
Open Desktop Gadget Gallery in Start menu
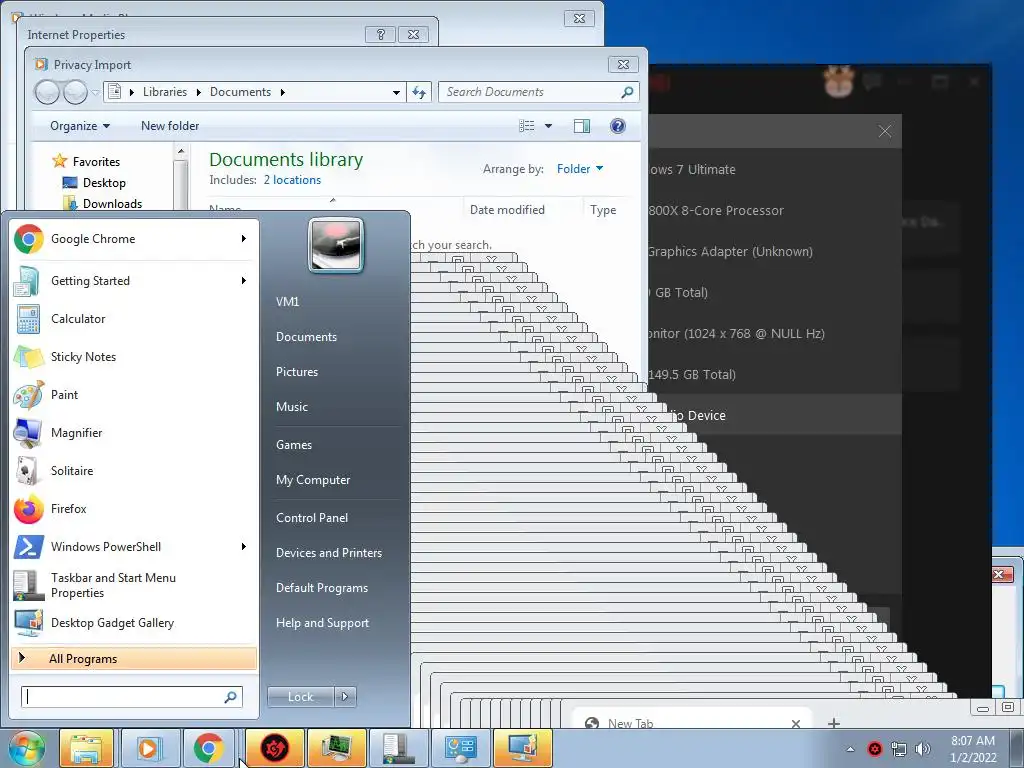134,622
